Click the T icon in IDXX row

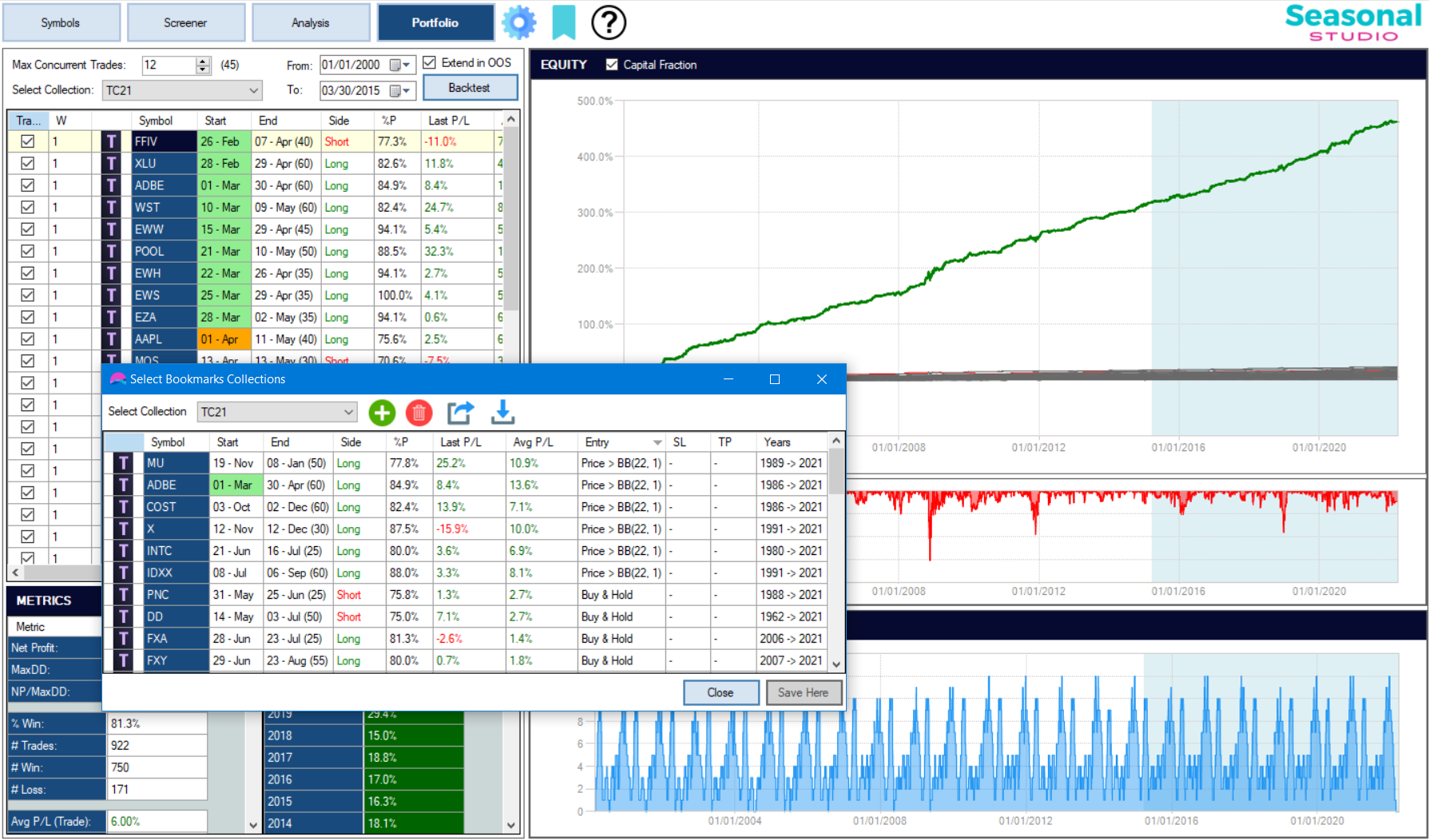pos(124,573)
